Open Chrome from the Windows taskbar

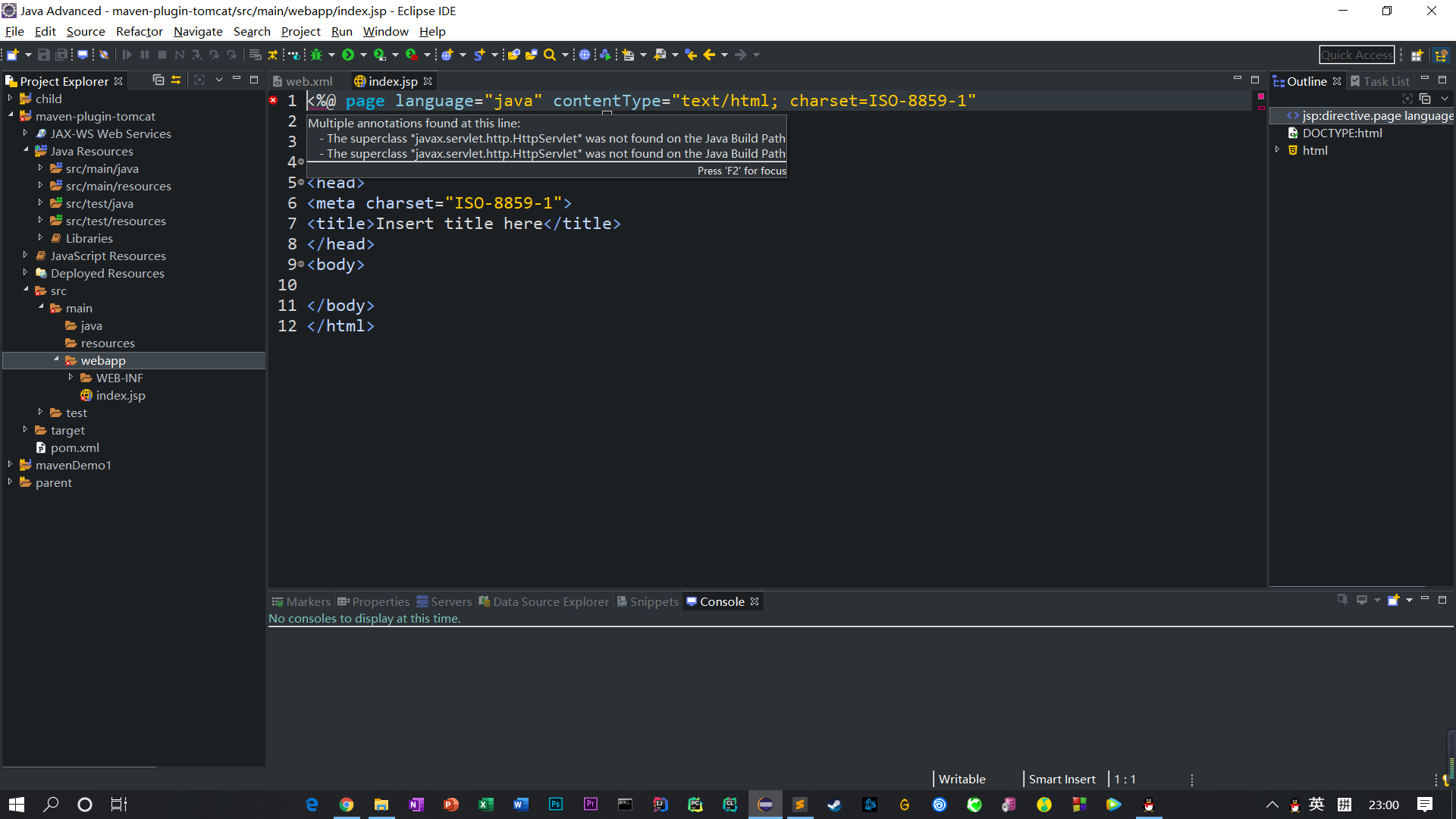(347, 805)
